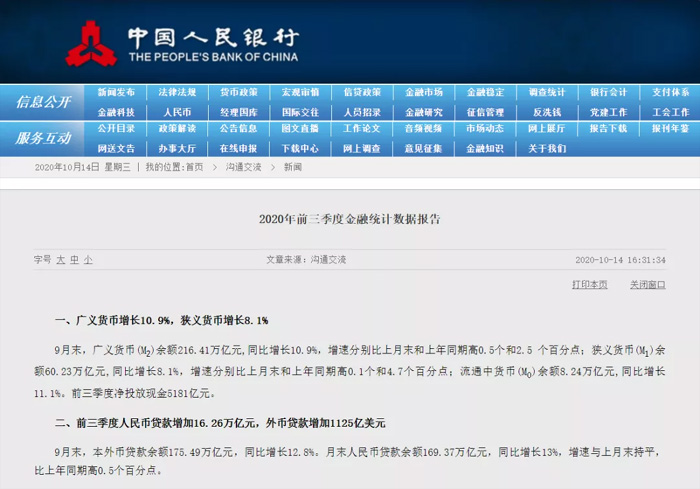
Task: Go to 货币政策 section
Action: click(x=239, y=92)
